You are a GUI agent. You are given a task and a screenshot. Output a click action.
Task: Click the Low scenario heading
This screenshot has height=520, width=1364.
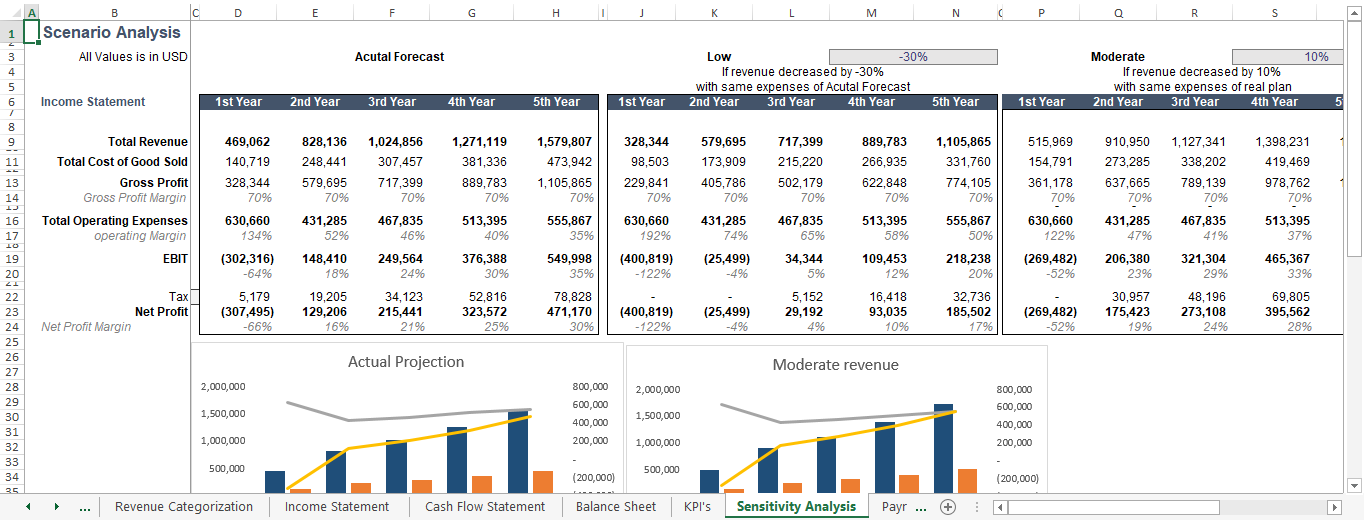[719, 57]
